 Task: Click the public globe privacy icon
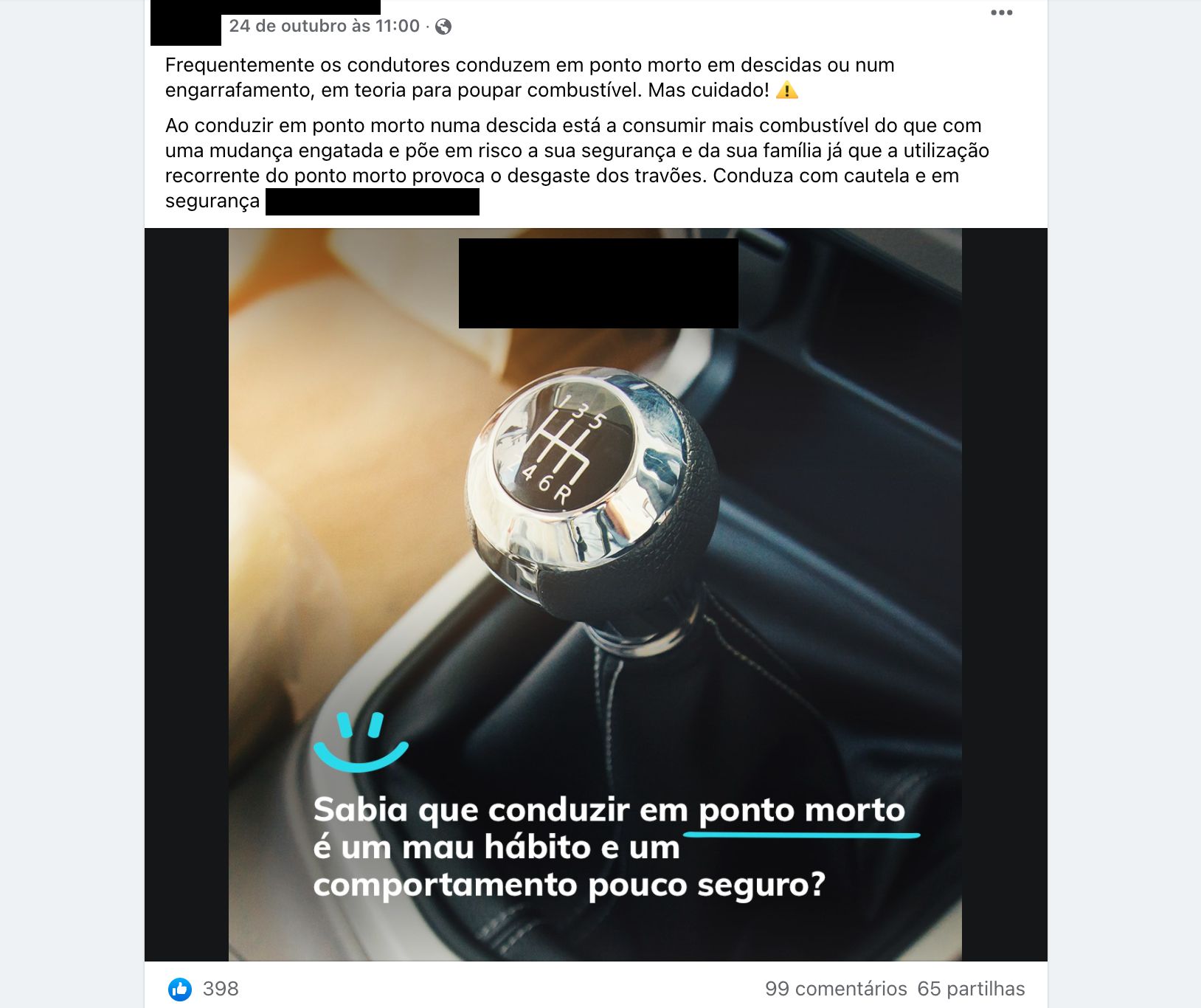click(443, 27)
